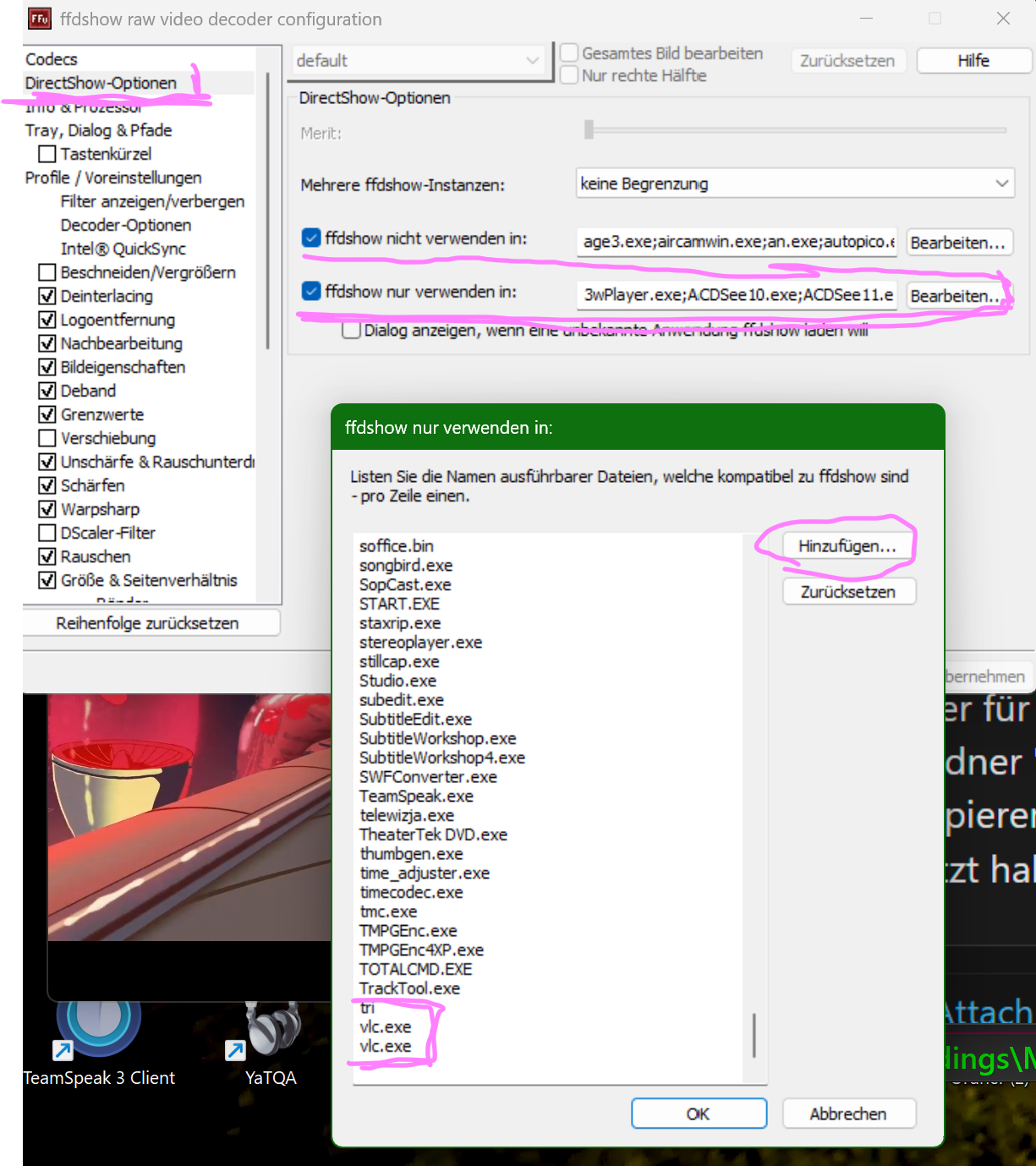Image resolution: width=1036 pixels, height=1166 pixels.
Task: Click Hinzufügen in the dialog
Action: coord(847,546)
